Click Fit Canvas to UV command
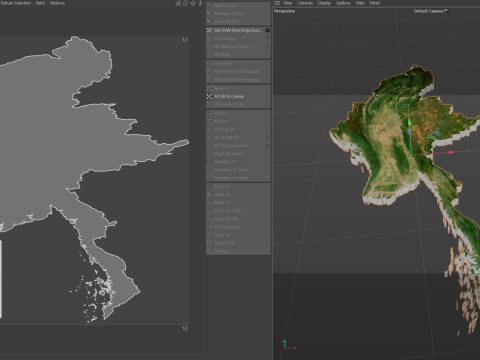Image resolution: width=480 pixels, height=360 pixels. click(238, 104)
